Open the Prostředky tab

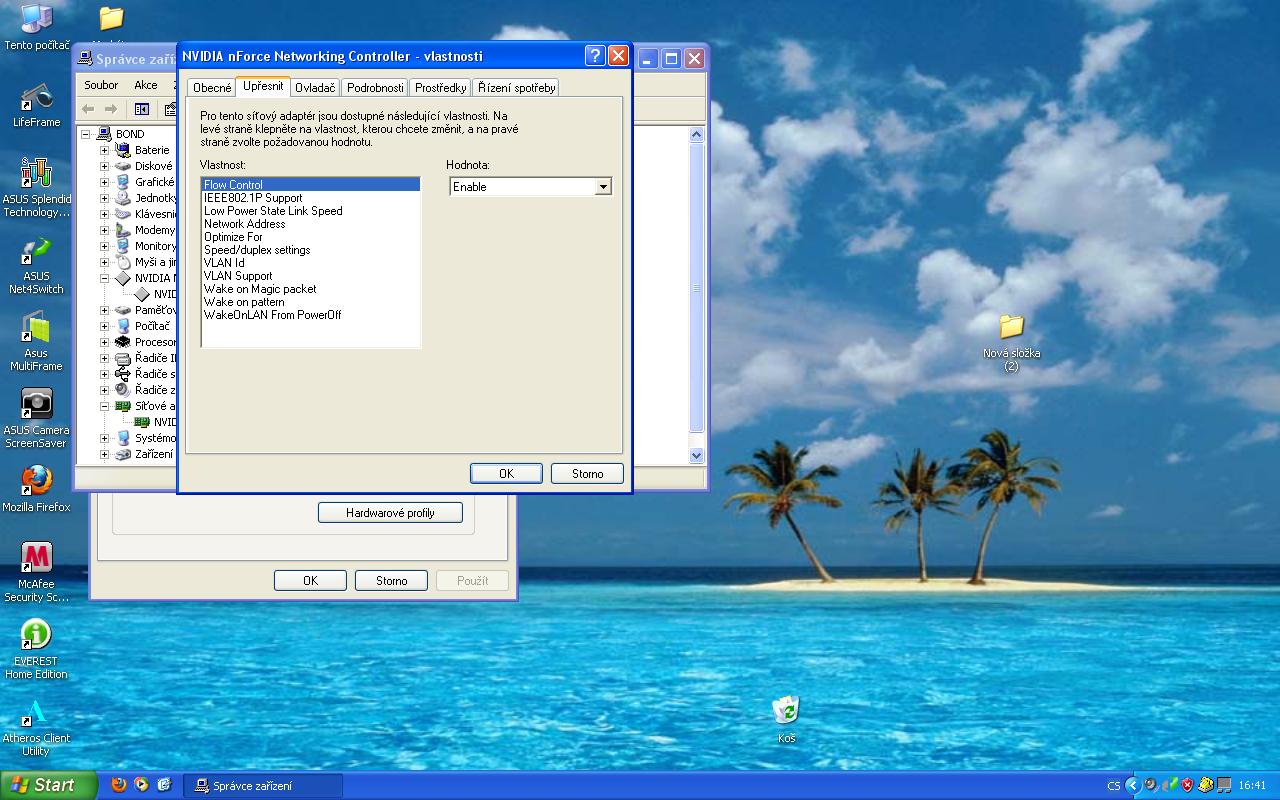click(x=441, y=88)
